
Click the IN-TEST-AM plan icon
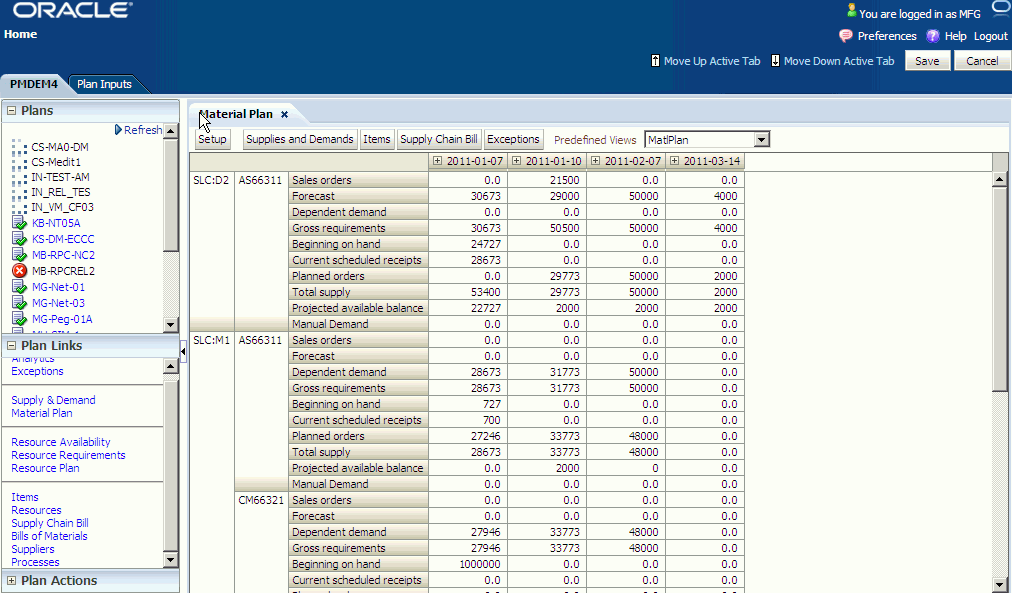19,177
